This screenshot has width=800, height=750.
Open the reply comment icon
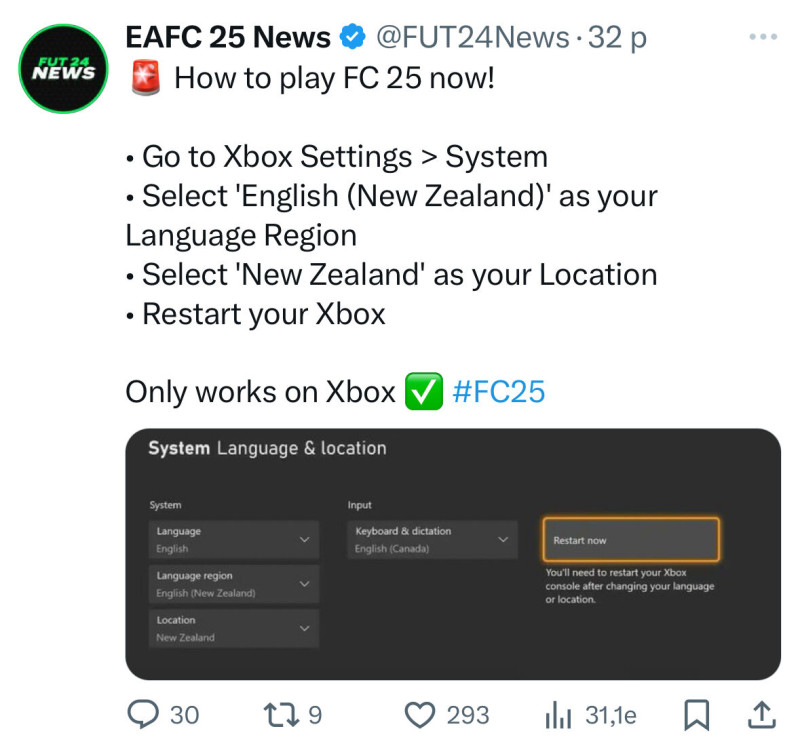(x=143, y=714)
